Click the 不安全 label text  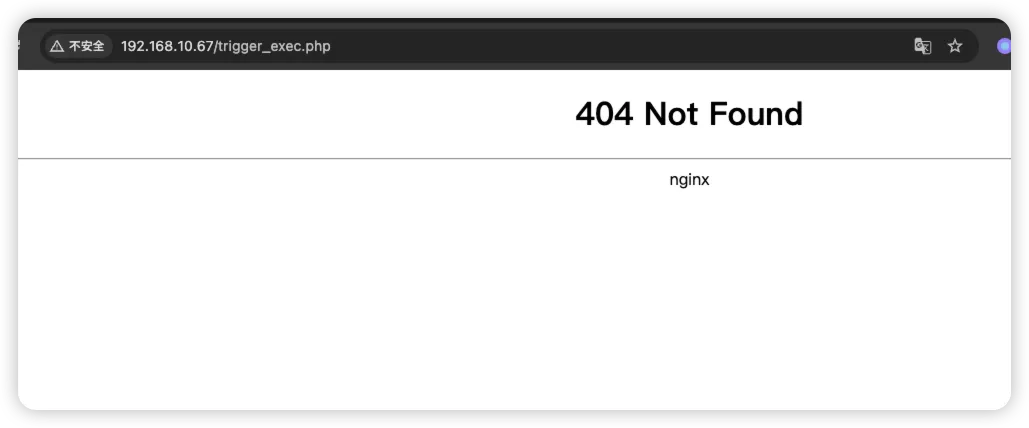click(87, 46)
